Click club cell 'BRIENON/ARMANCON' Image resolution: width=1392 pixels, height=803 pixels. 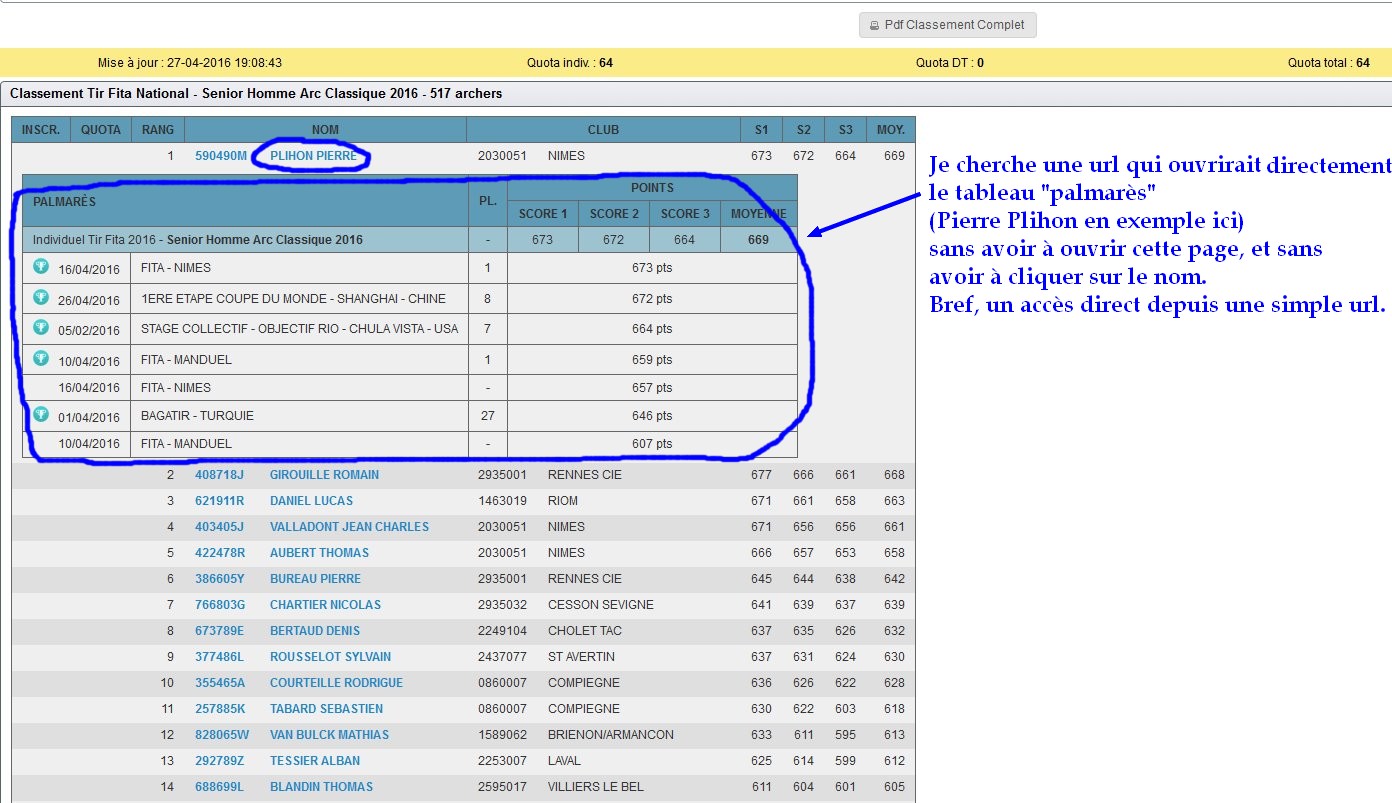611,735
